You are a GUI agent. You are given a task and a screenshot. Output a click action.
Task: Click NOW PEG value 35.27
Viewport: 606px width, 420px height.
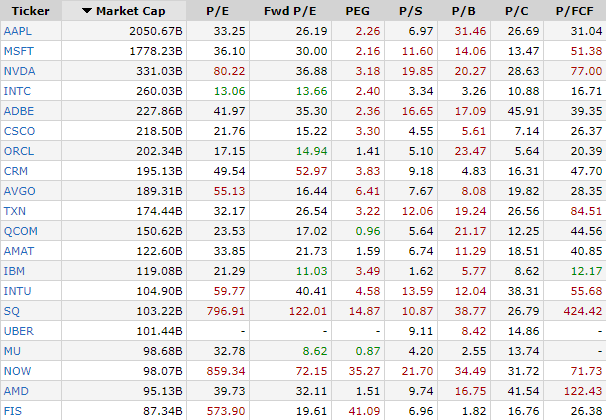click(x=364, y=371)
